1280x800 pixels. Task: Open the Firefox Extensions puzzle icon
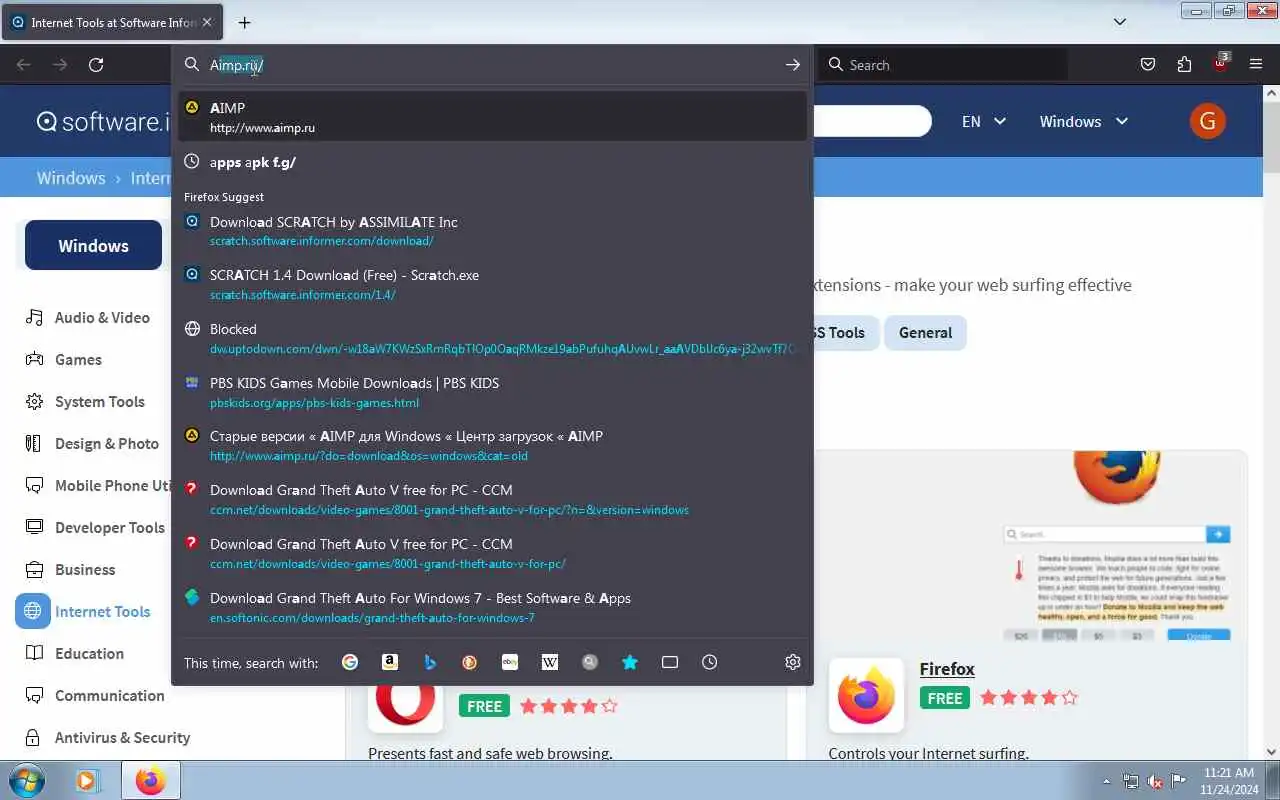click(1184, 65)
